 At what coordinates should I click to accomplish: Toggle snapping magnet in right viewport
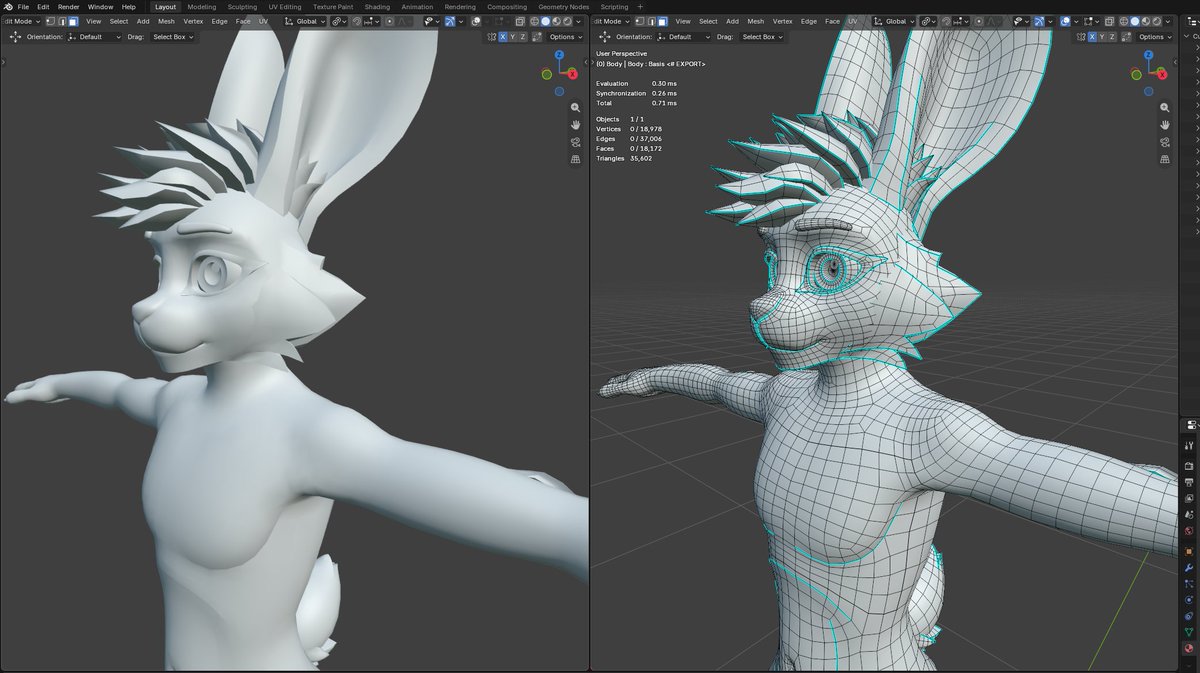(946, 21)
